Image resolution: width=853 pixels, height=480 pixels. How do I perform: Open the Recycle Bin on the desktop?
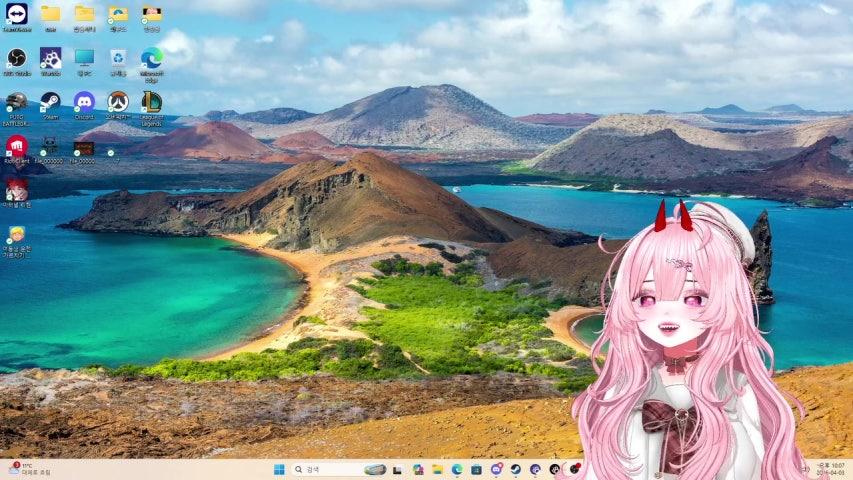pyautogui.click(x=118, y=61)
